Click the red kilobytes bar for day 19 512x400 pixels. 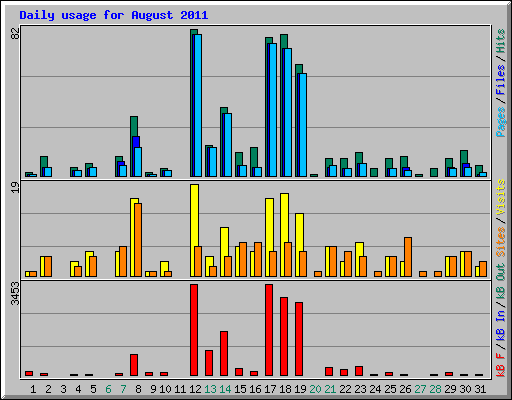299,339
